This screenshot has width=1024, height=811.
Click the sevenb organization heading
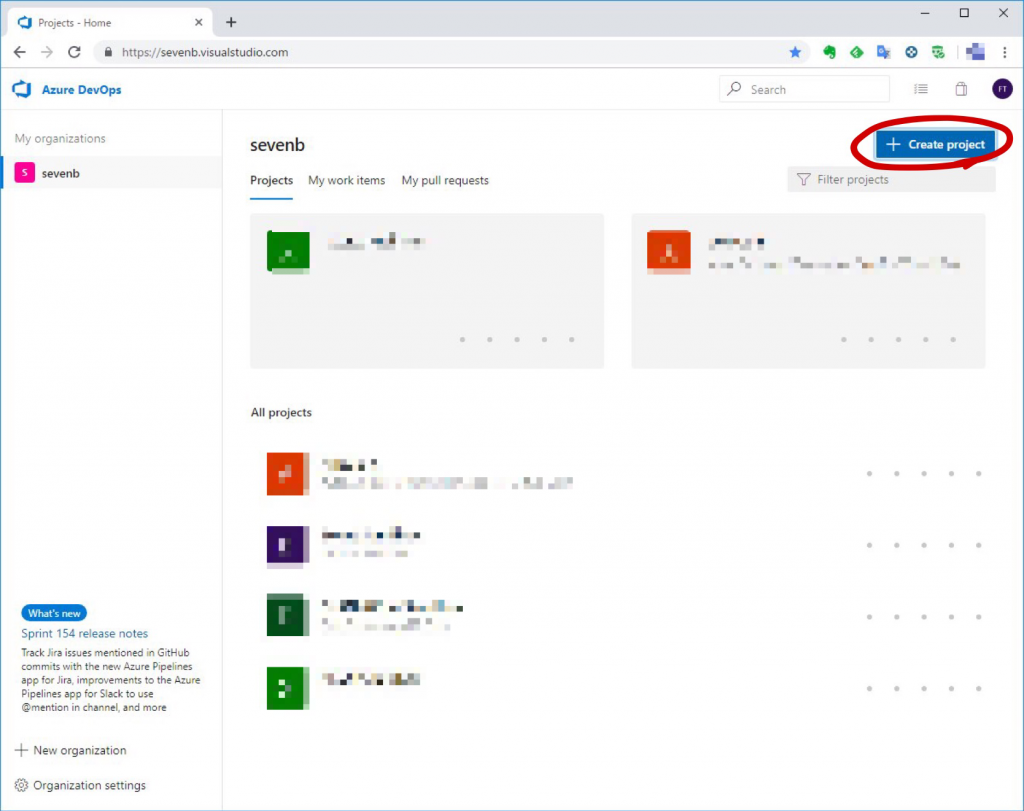tap(278, 144)
